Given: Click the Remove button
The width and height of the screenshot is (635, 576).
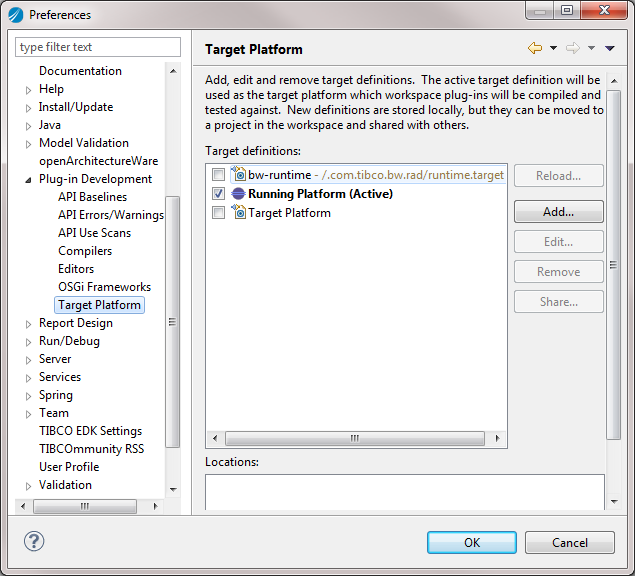Looking at the screenshot, I should coord(558,272).
